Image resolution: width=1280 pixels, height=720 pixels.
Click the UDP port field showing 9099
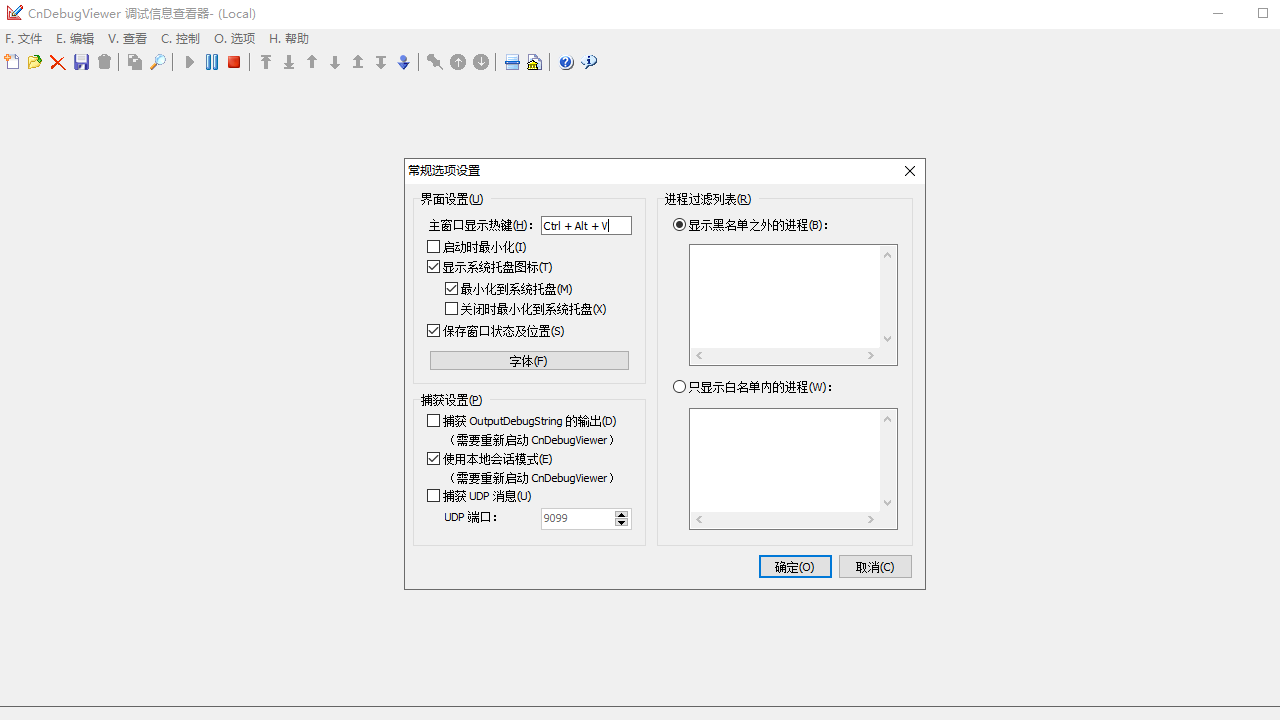(x=577, y=519)
